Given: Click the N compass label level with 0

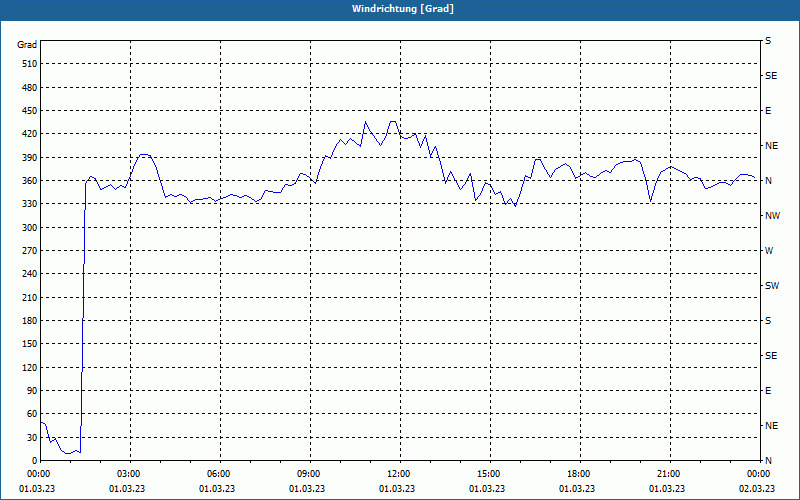Looking at the screenshot, I should click(x=768, y=461).
